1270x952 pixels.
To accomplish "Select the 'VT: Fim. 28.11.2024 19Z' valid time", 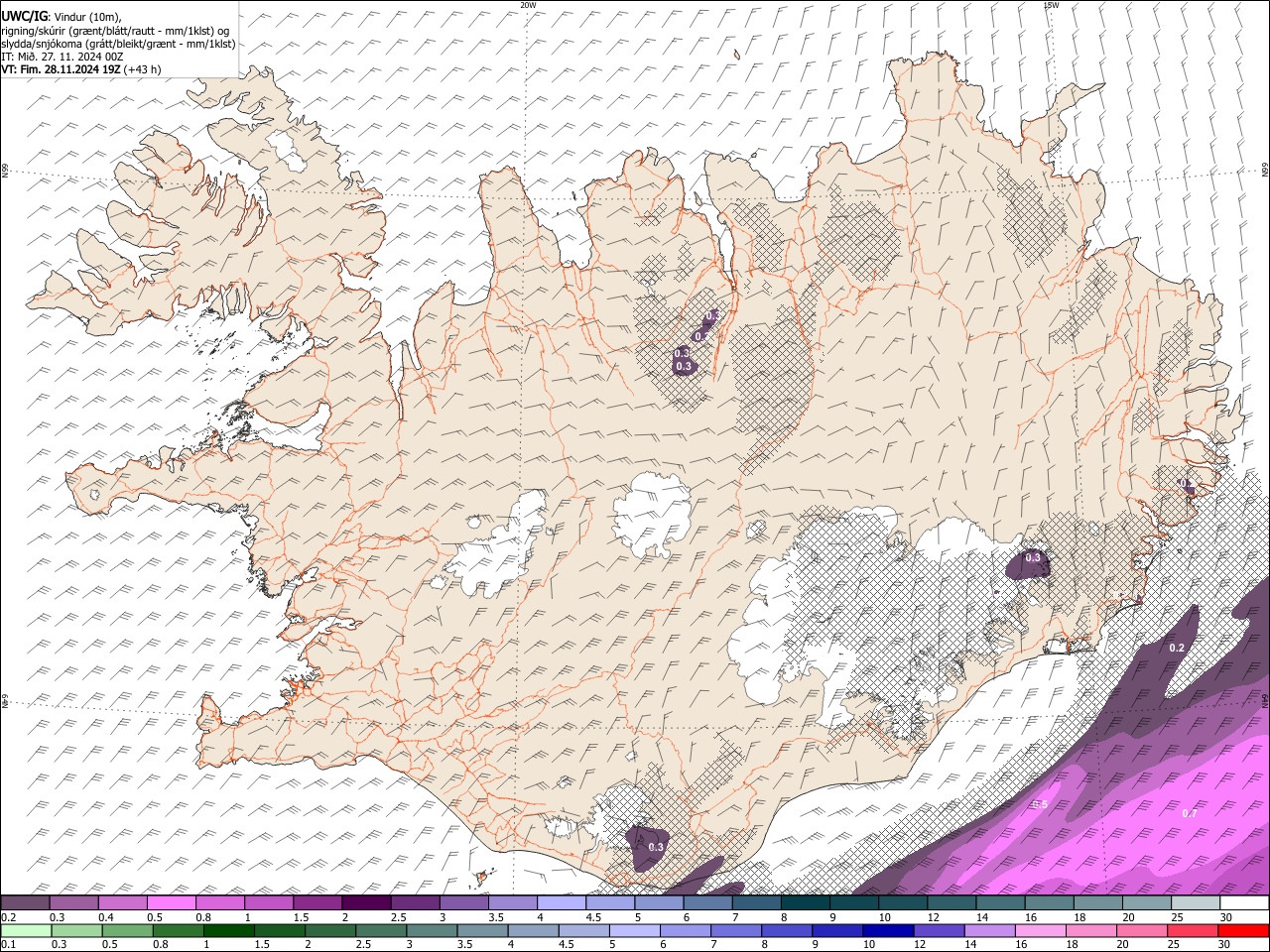I will pos(61,69).
